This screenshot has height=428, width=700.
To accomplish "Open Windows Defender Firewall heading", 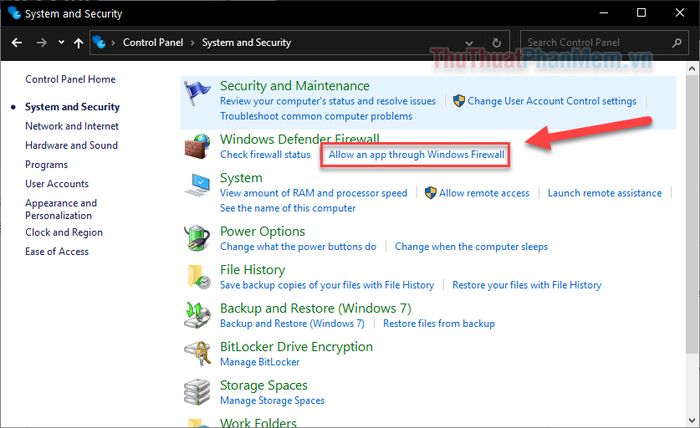I will pyautogui.click(x=300, y=139).
